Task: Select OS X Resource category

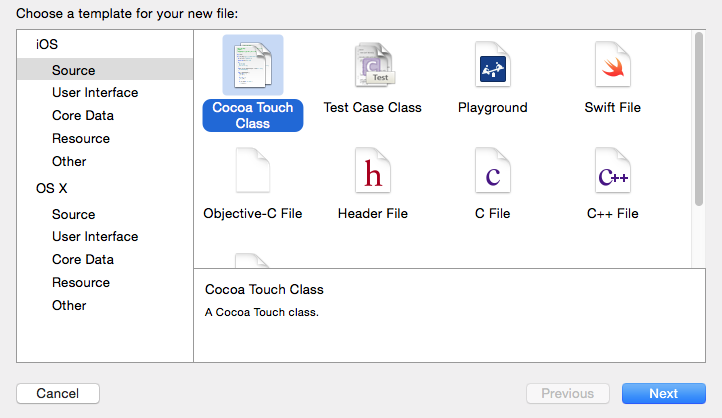Action: [80, 283]
